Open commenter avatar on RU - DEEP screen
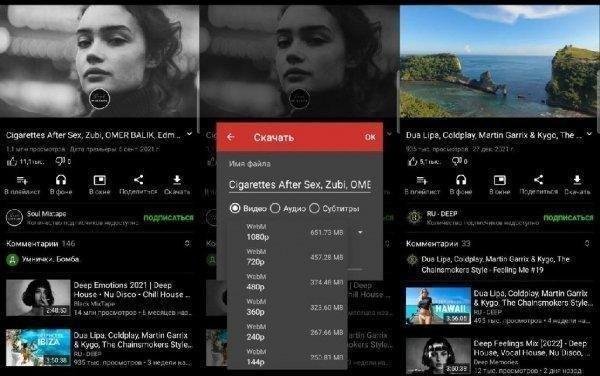Image resolution: width=600 pixels, height=376 pixels. [x=412, y=260]
